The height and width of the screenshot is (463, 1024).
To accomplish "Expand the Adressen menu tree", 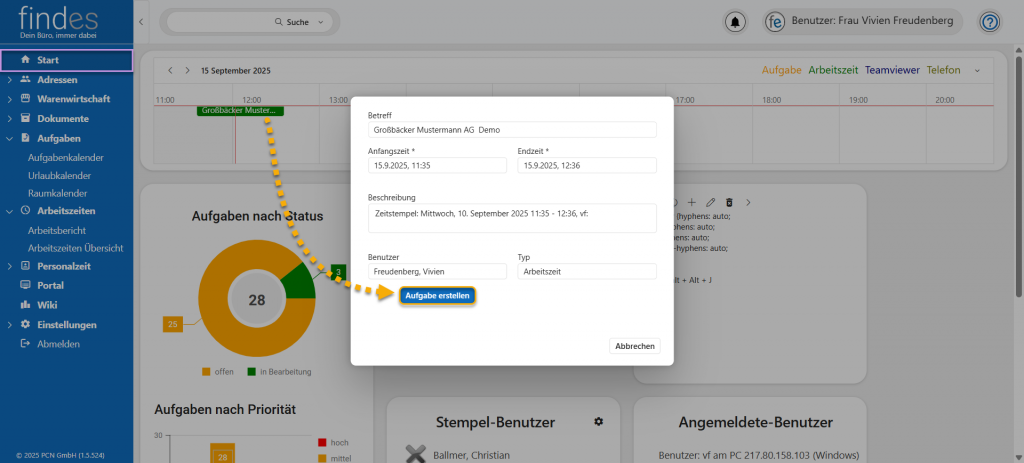I will pyautogui.click(x=10, y=79).
